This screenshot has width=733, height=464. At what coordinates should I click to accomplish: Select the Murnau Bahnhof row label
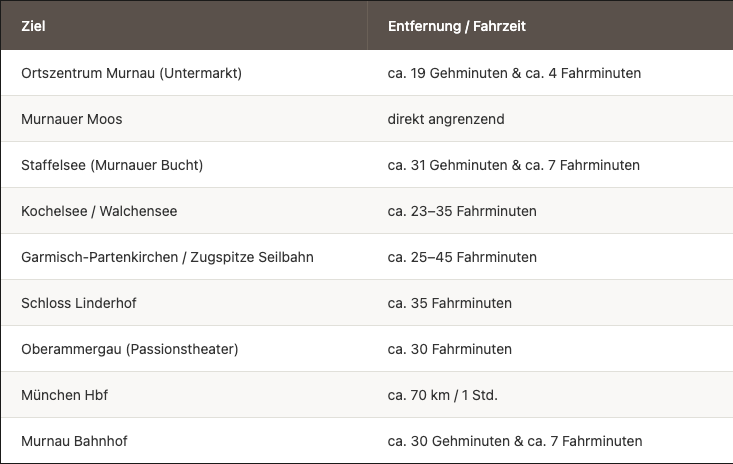point(74,441)
